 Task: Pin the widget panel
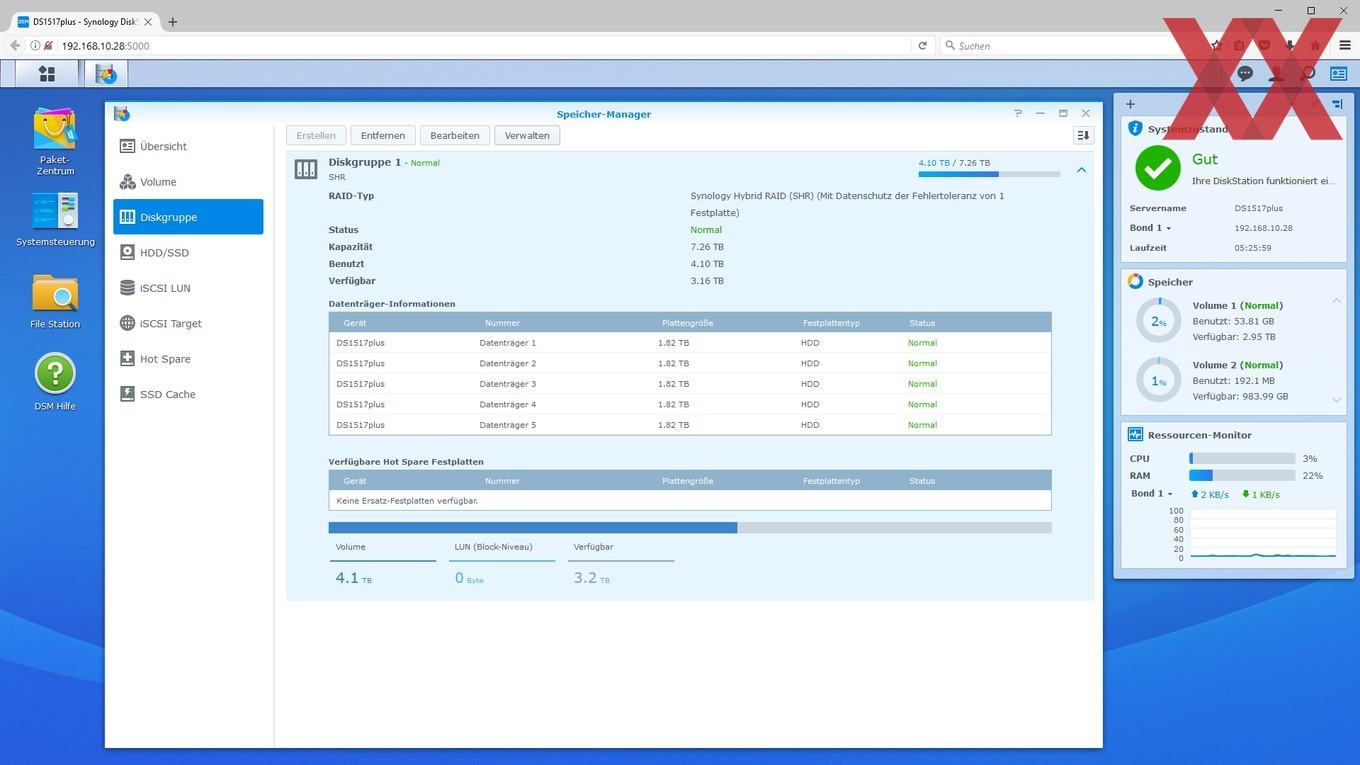click(1337, 104)
